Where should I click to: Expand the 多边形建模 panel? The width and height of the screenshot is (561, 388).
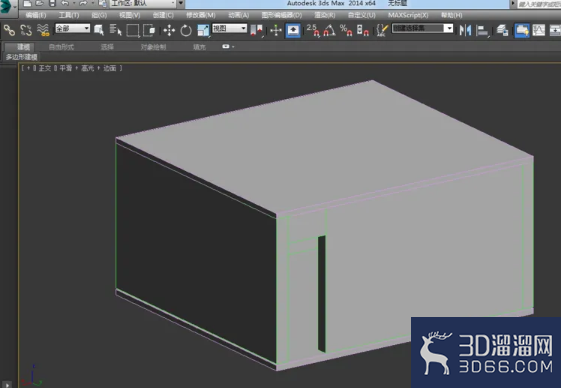coord(21,57)
